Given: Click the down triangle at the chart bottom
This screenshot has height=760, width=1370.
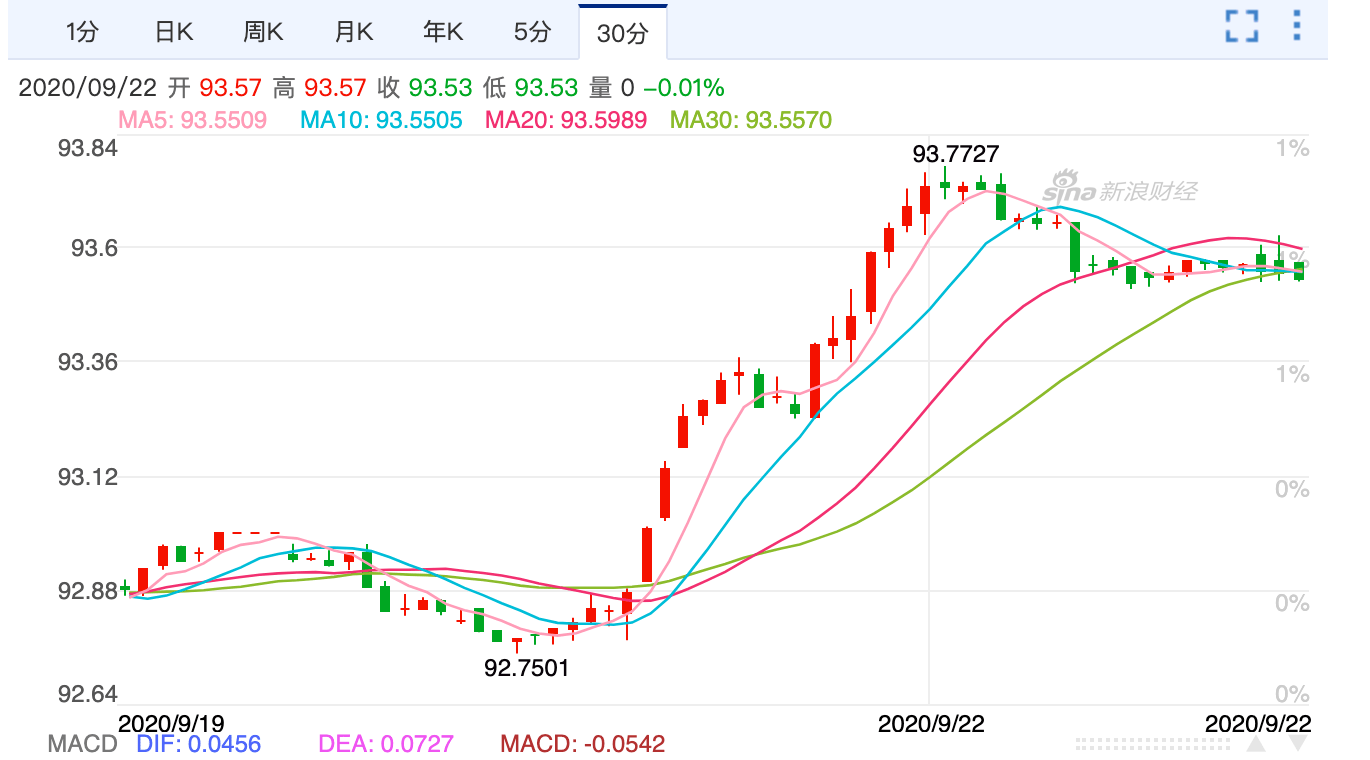Looking at the screenshot, I should [x=1298, y=745].
